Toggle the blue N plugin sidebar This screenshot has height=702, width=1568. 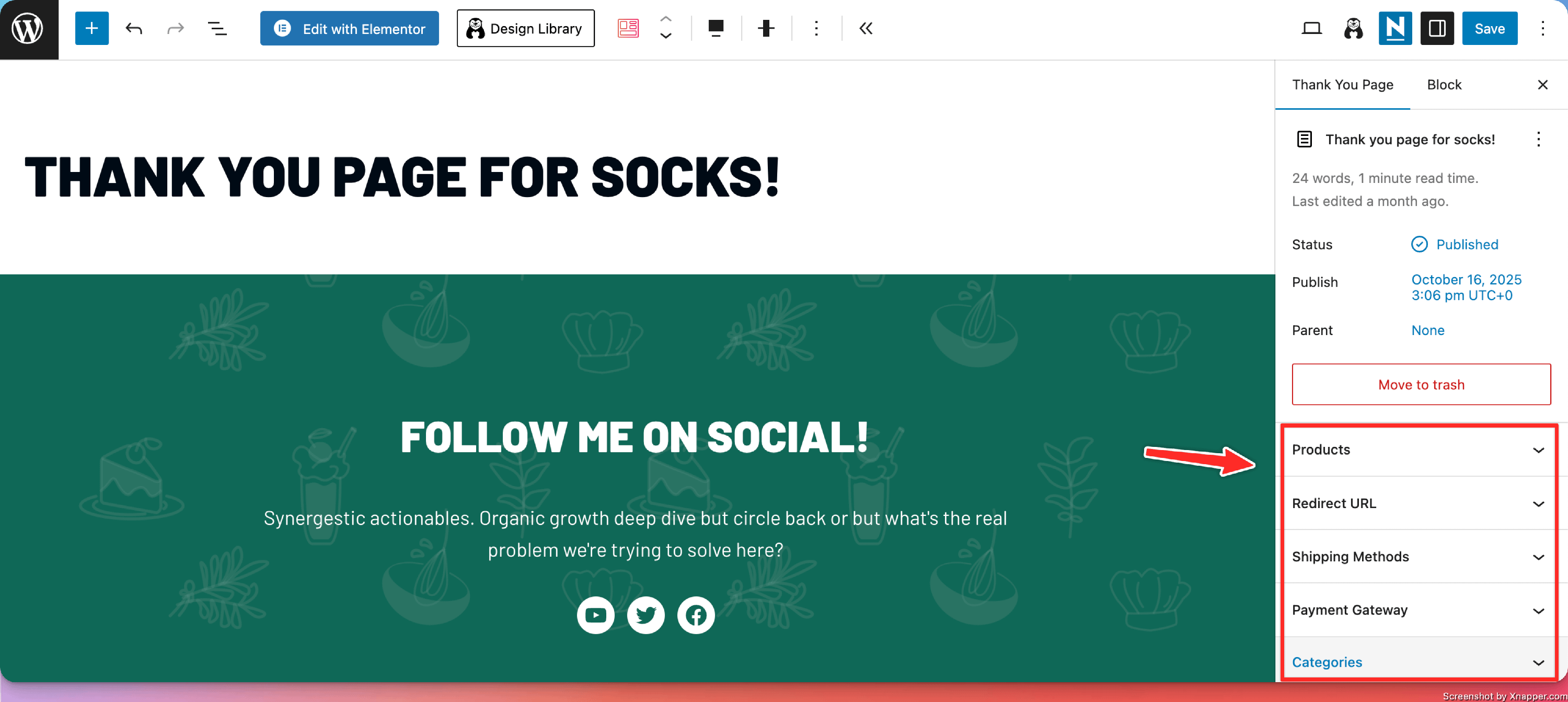pos(1394,29)
